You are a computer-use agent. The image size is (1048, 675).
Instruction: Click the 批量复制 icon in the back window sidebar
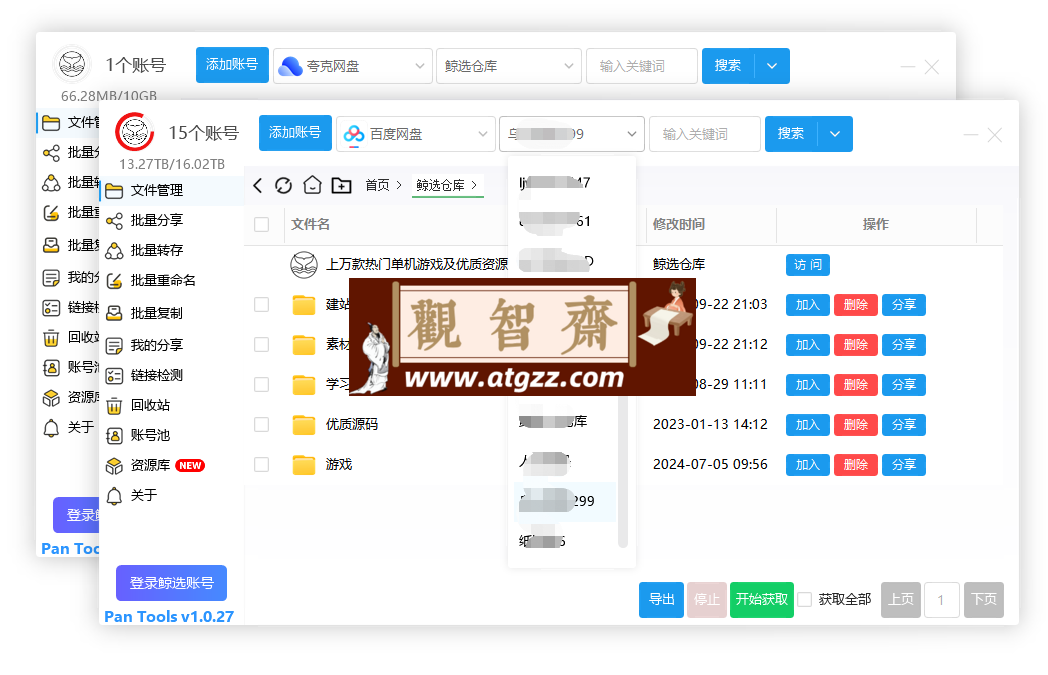(x=51, y=245)
